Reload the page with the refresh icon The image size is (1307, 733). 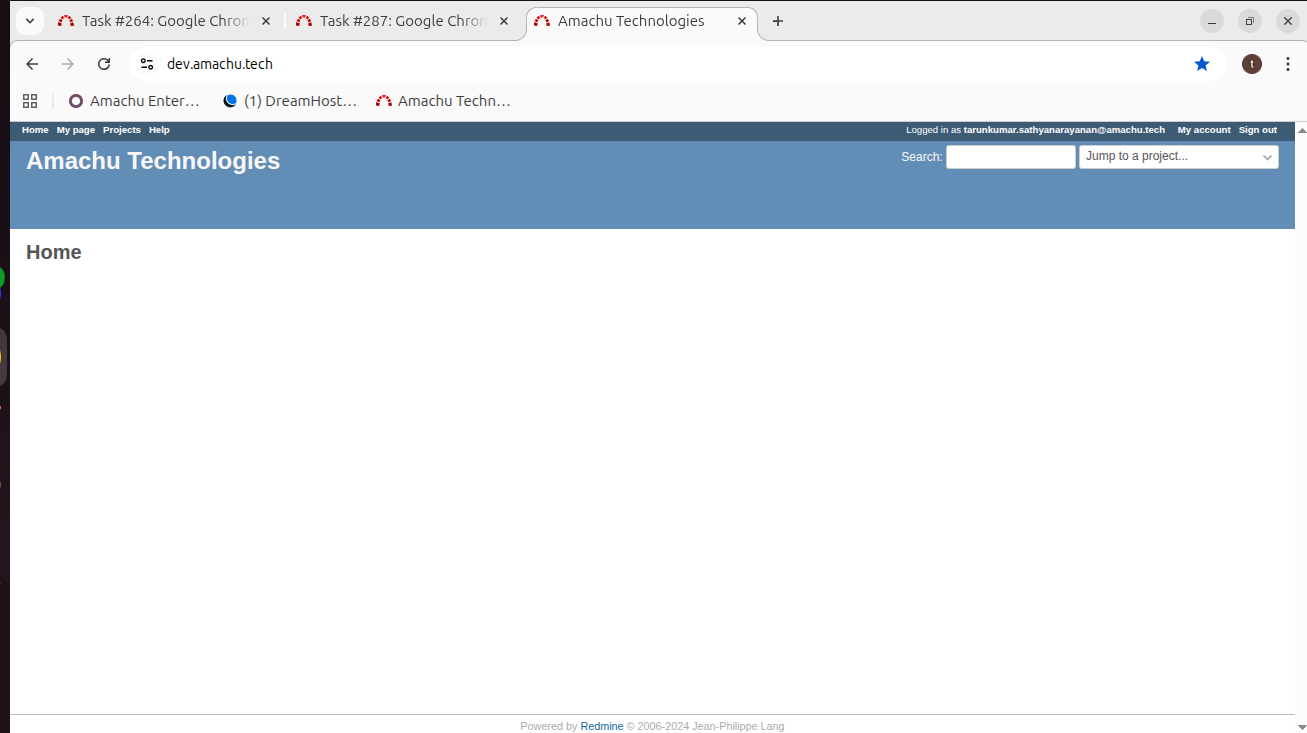(104, 64)
